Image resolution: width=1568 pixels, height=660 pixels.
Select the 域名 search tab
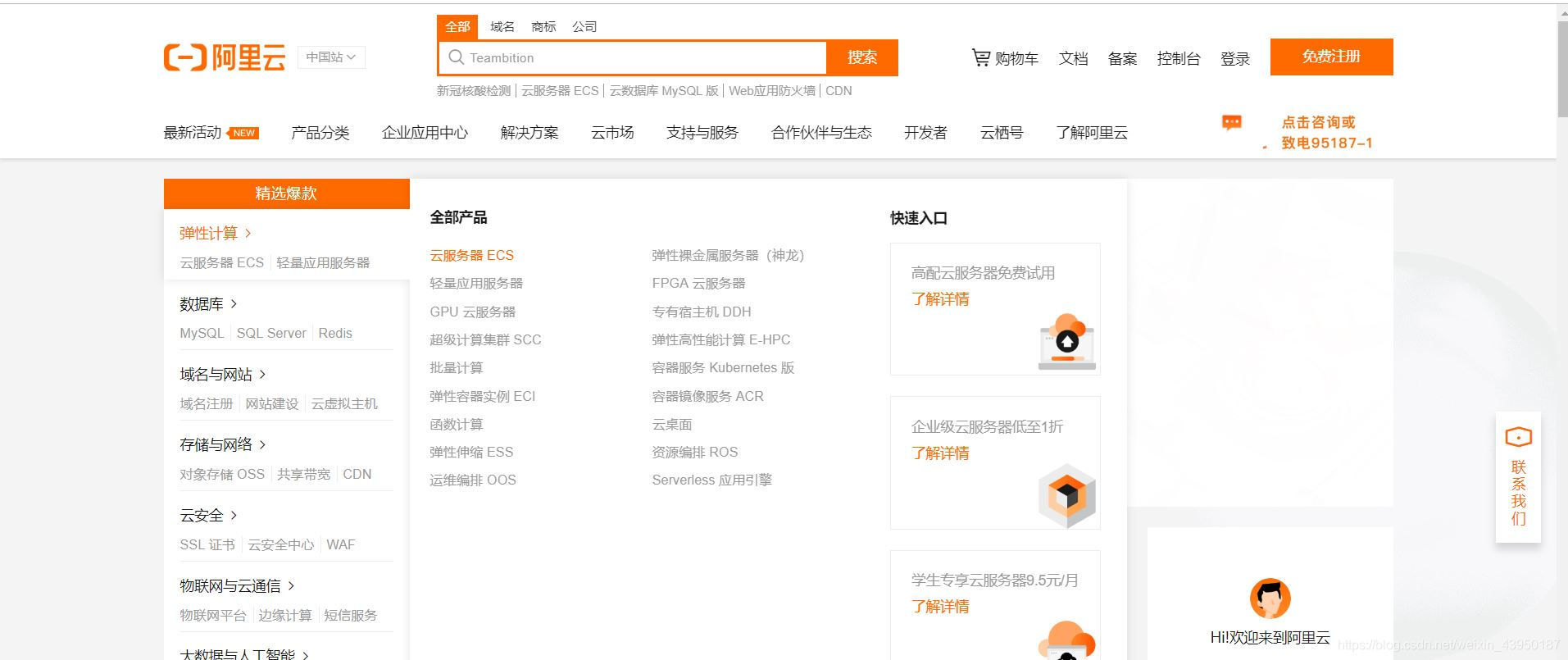click(502, 26)
